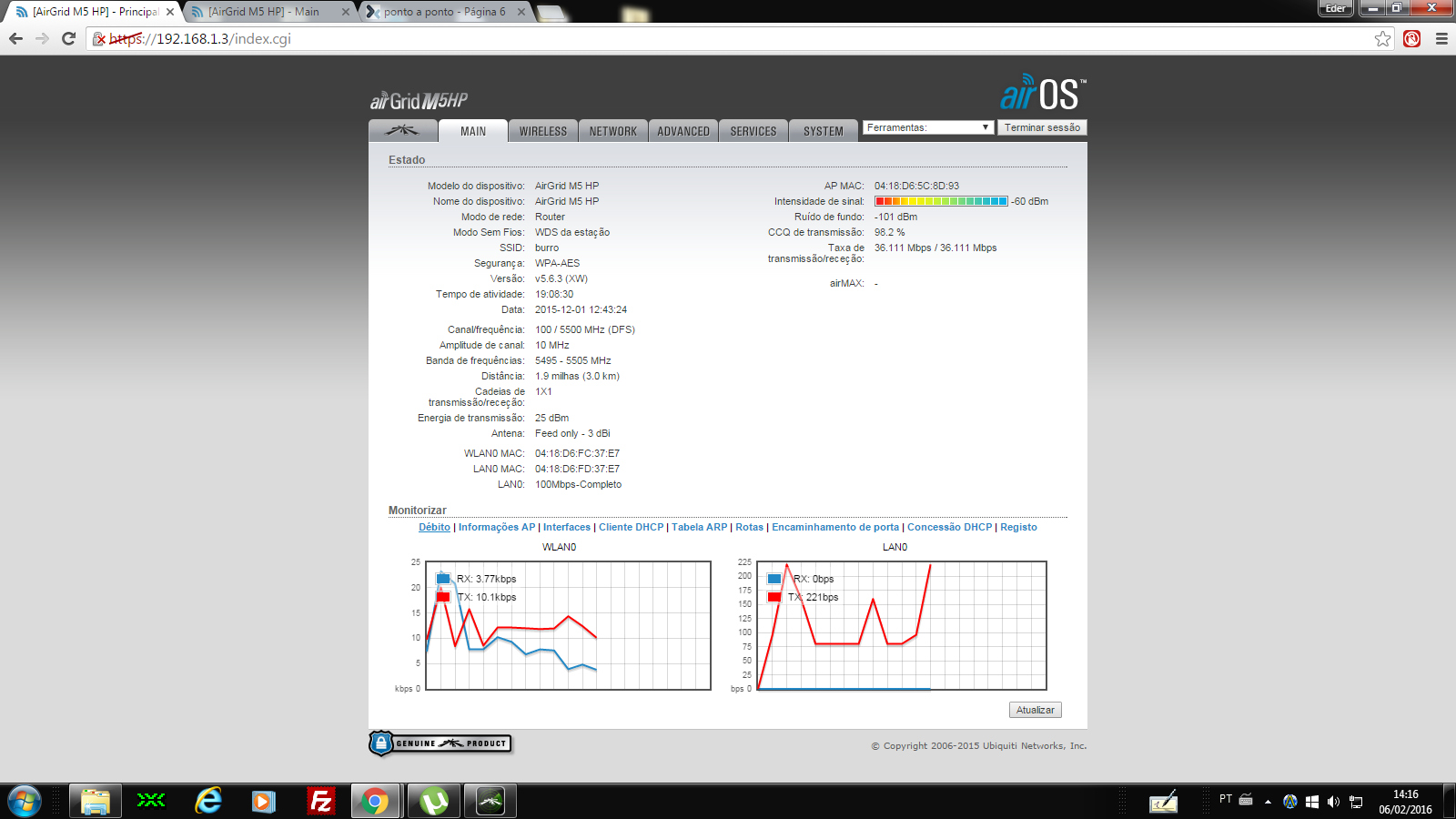The image size is (1456, 819).
Task: Click the SSID value 'burro'
Action: click(x=547, y=248)
